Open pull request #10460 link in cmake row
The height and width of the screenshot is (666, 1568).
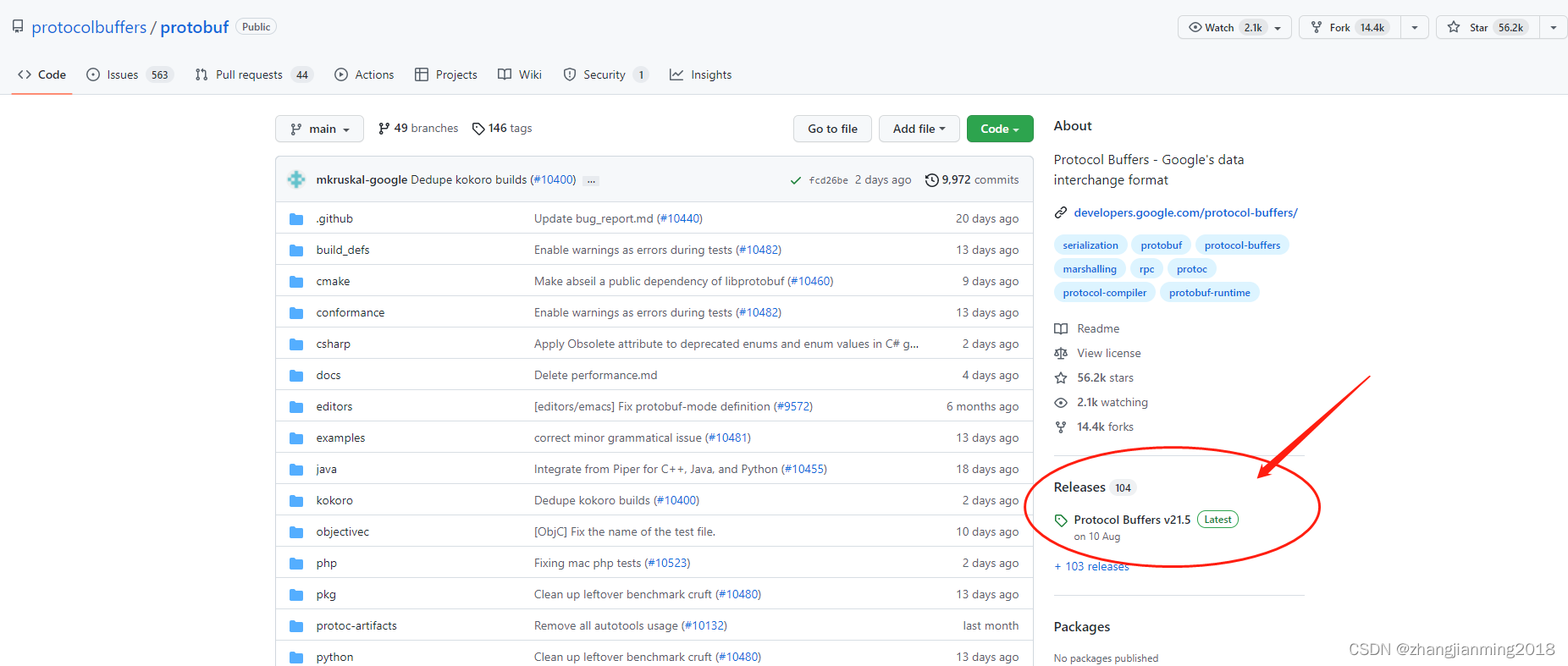coord(810,281)
